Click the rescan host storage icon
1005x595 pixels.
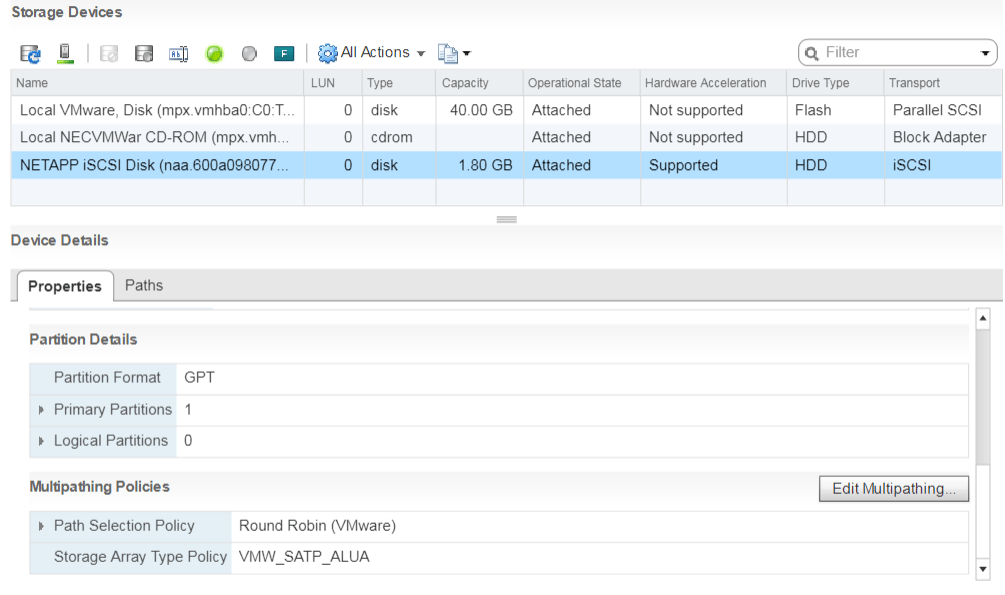tap(64, 53)
